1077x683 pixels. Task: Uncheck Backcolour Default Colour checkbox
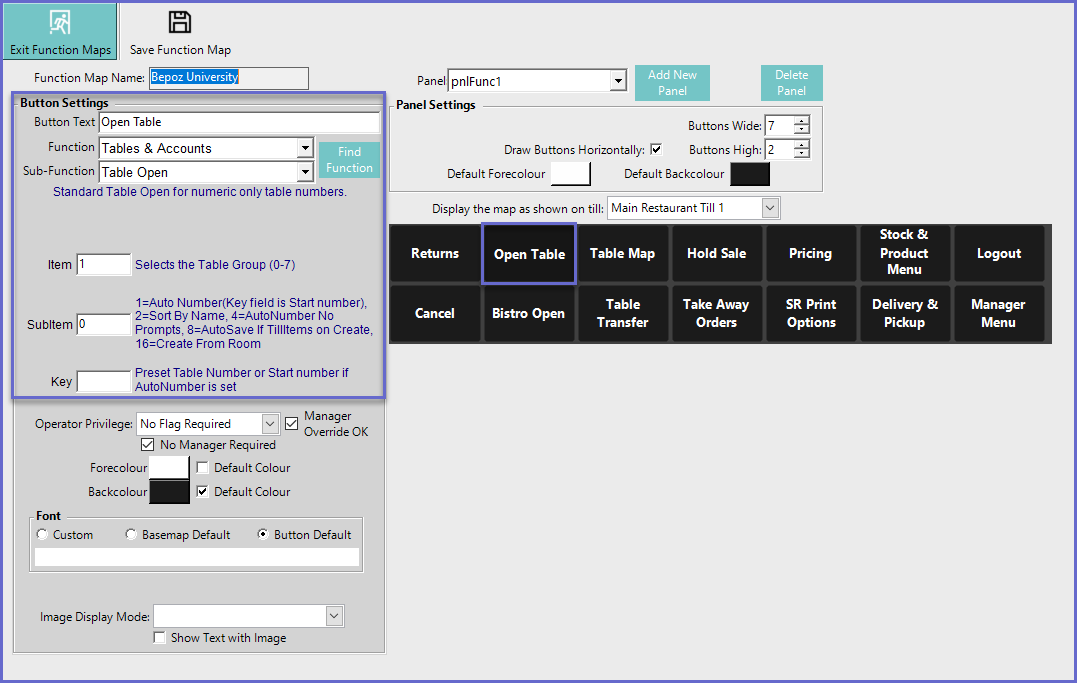click(x=202, y=491)
